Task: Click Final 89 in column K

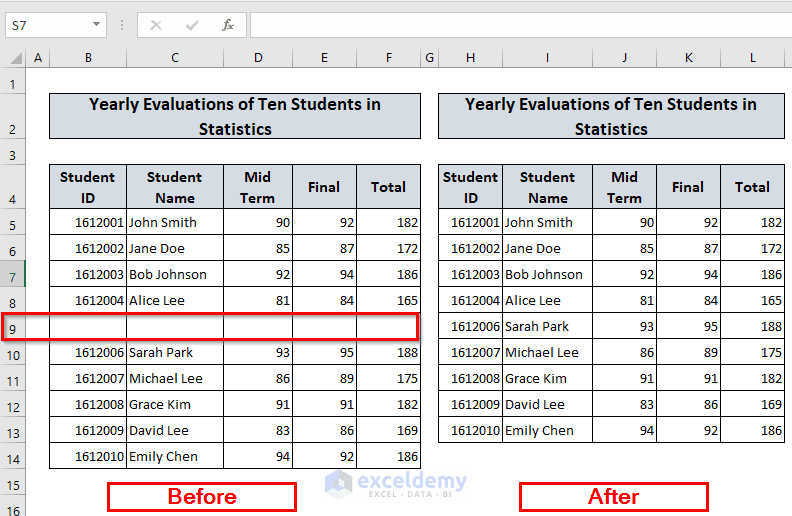Action: 688,352
